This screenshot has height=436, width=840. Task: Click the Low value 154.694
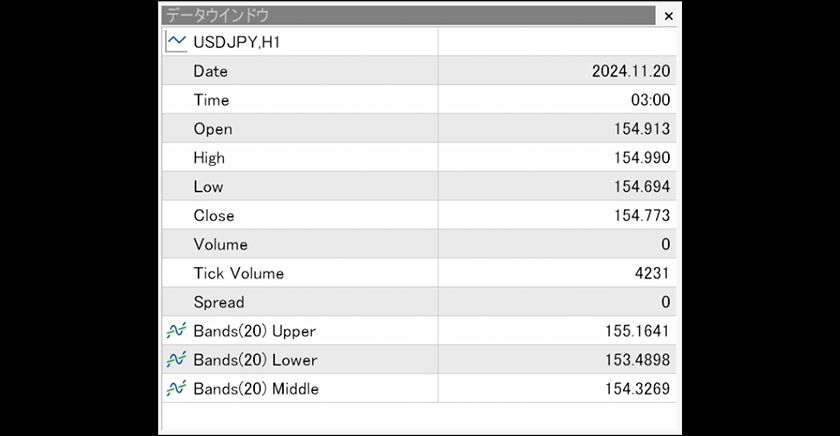tap(642, 187)
